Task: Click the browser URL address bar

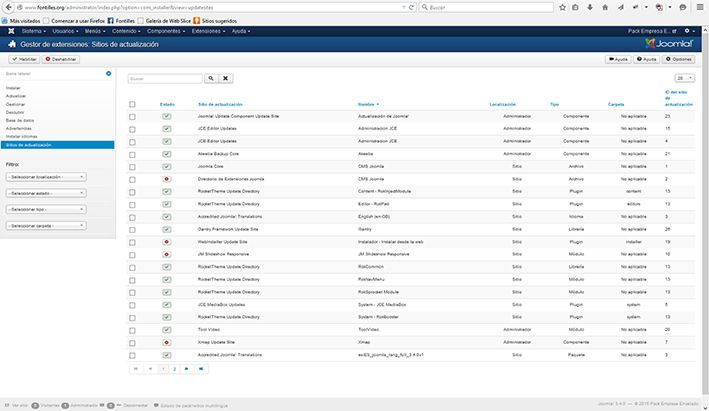Action: pos(213,7)
